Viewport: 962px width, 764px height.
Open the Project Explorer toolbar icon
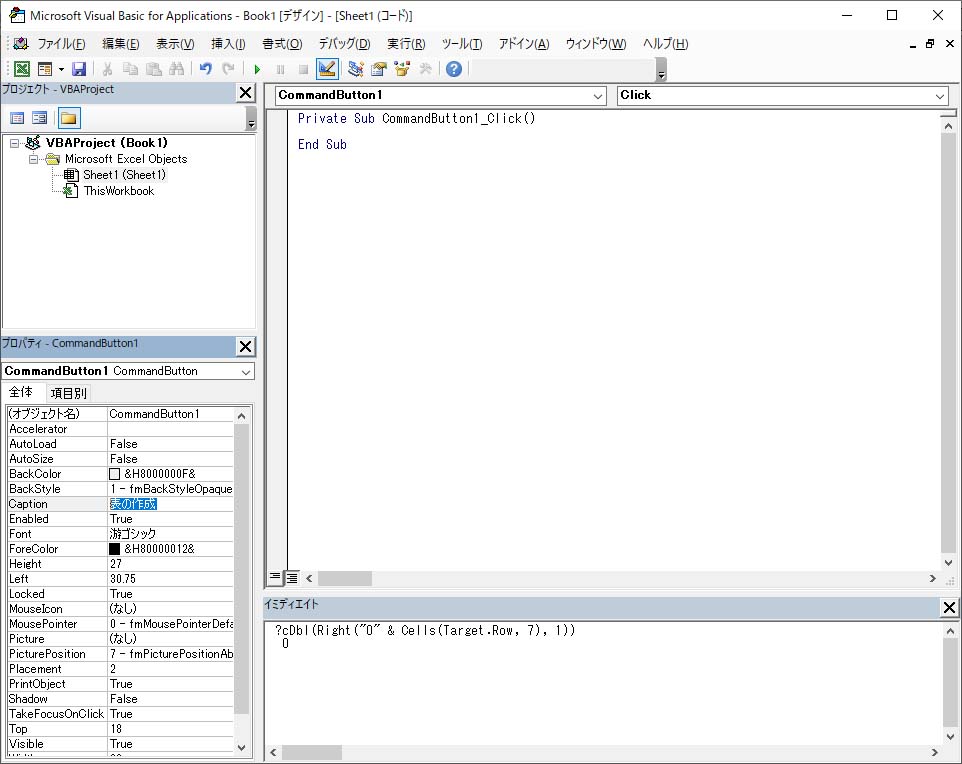click(x=356, y=69)
